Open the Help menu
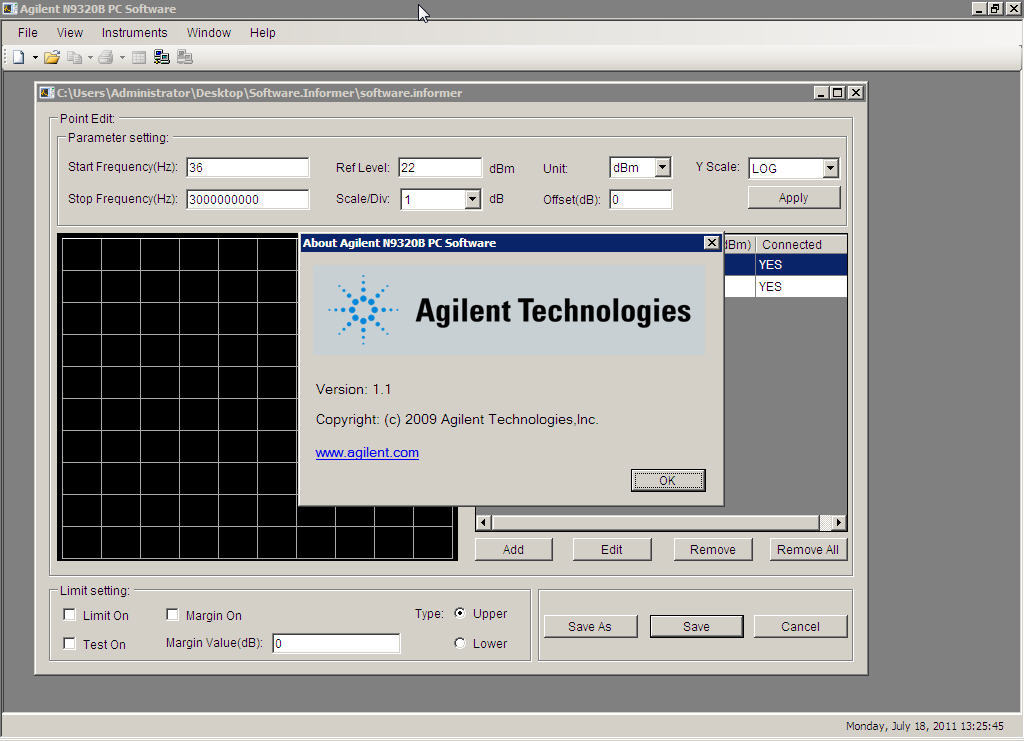This screenshot has width=1024, height=741. 263,33
